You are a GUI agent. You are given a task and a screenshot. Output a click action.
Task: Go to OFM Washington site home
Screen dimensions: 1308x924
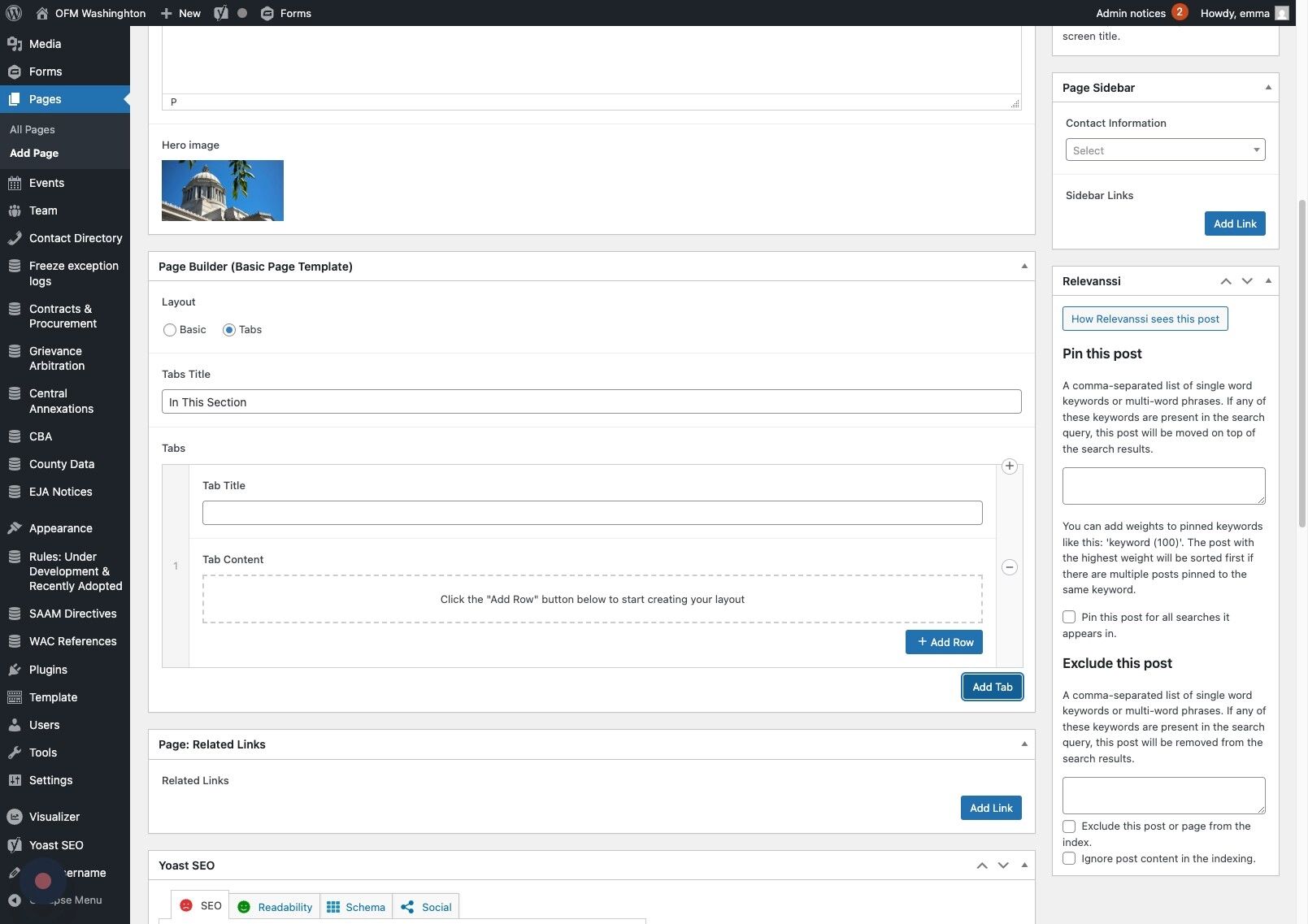(90, 13)
